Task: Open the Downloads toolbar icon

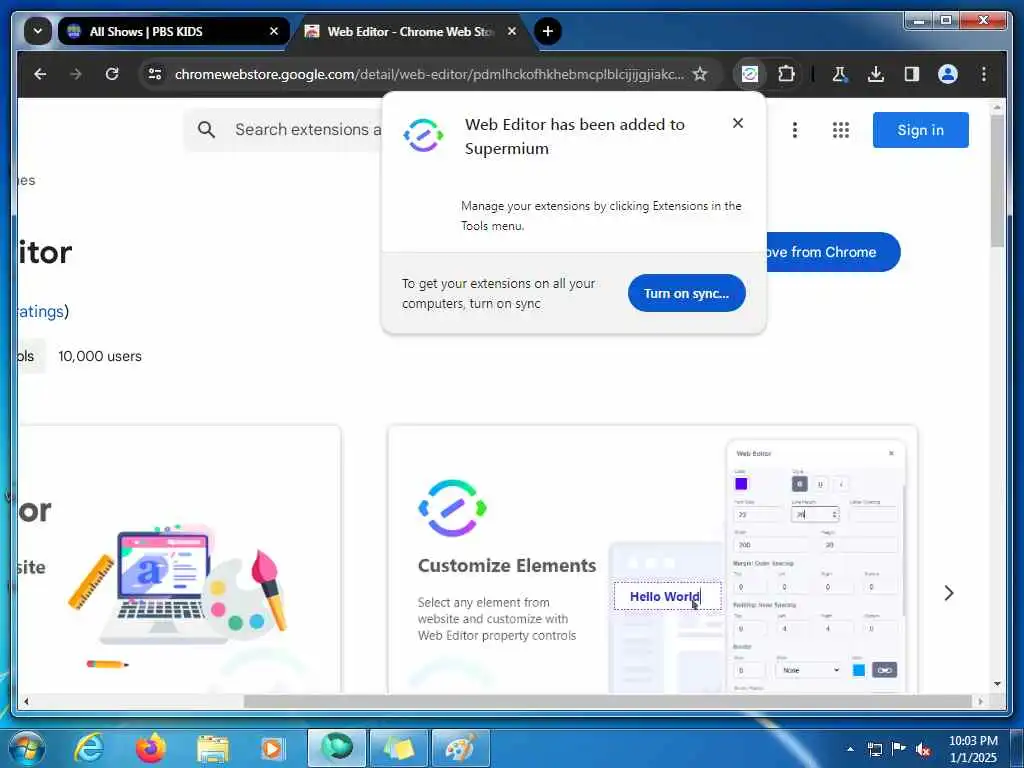Action: (876, 74)
